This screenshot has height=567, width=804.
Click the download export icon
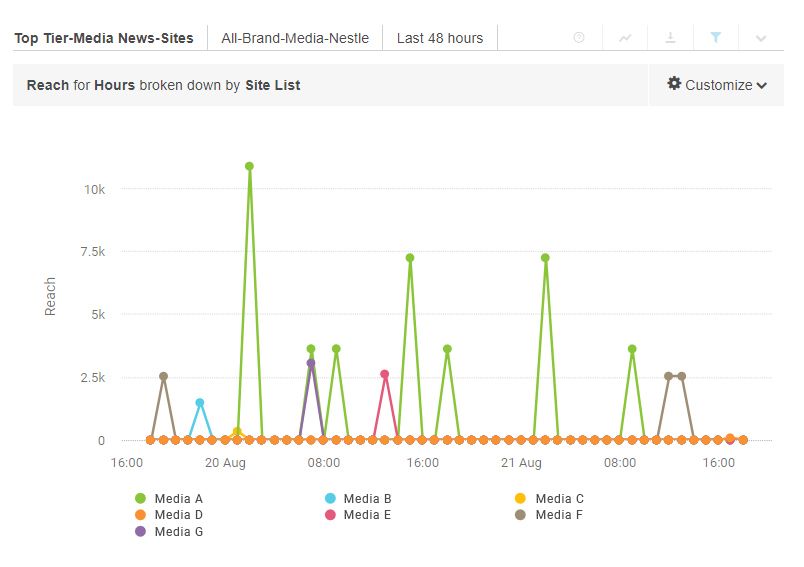pos(671,38)
